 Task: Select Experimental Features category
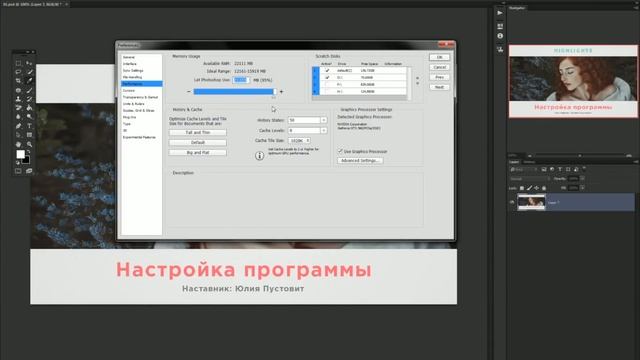(139, 138)
